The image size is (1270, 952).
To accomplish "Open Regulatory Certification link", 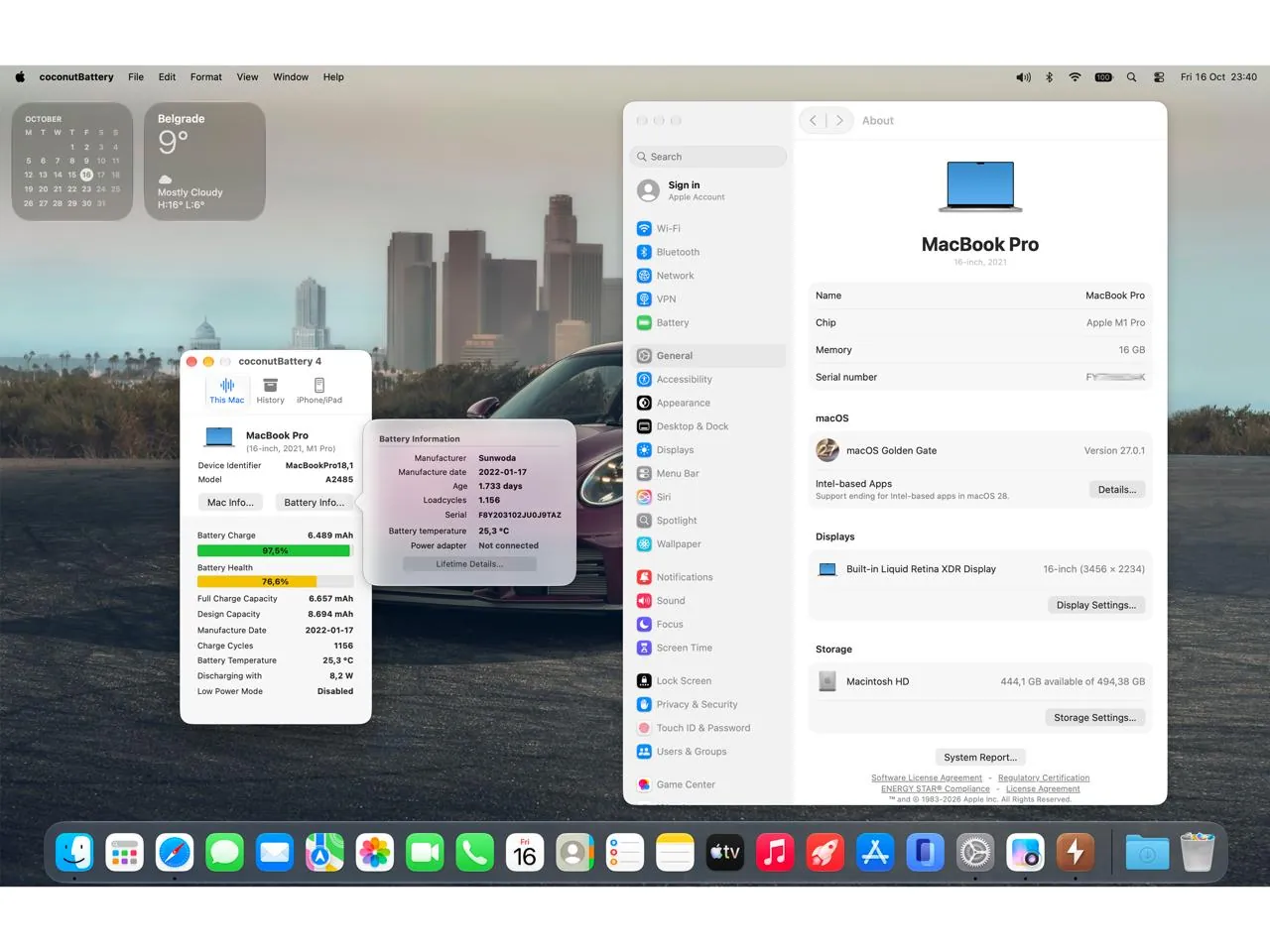I will click(1044, 778).
